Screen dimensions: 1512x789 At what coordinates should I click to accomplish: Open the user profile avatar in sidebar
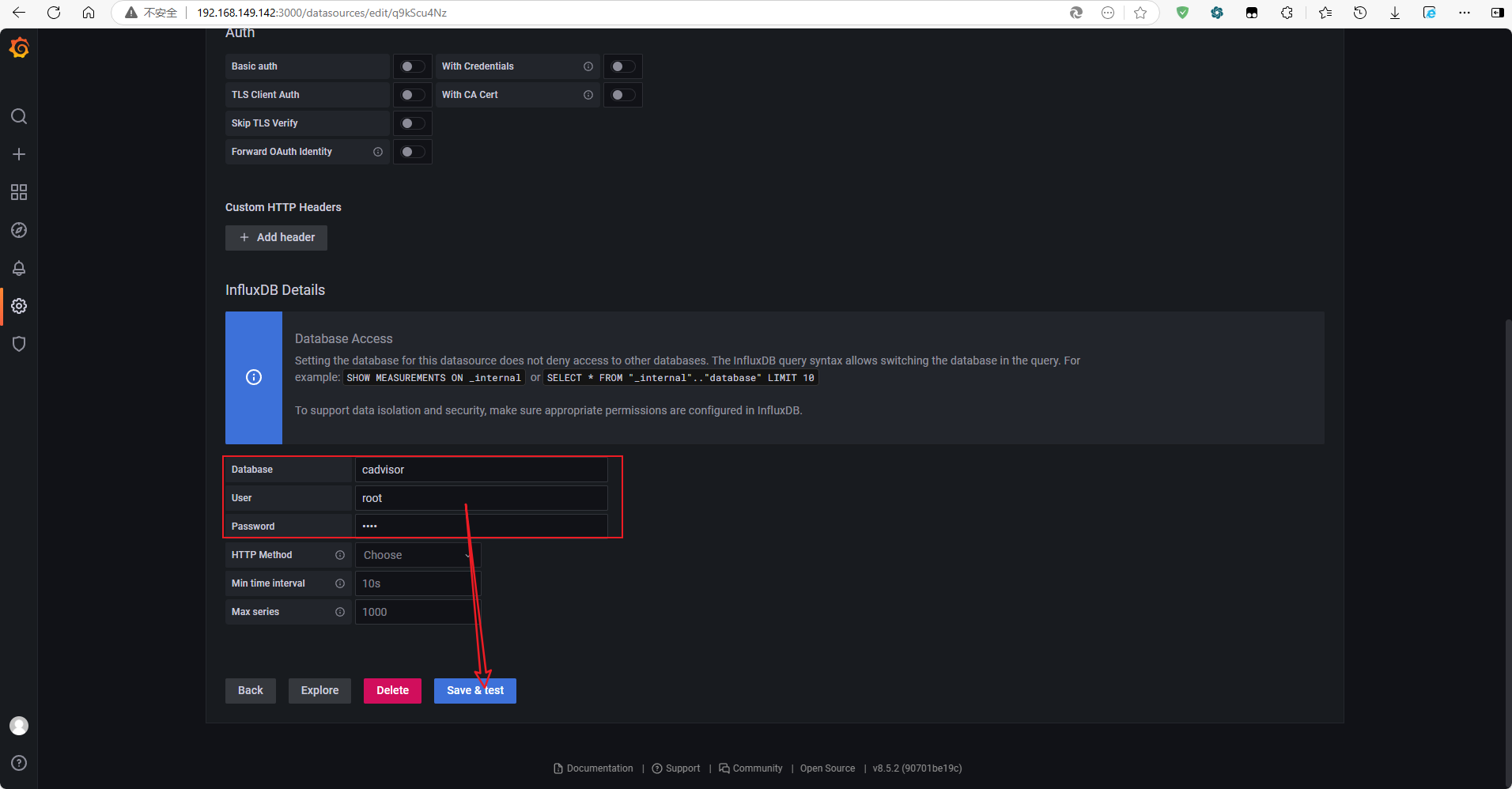tap(19, 726)
